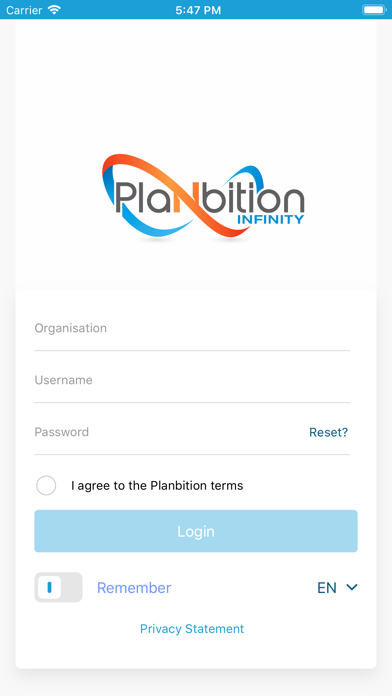Tap the blue handle inside the Remember switch
Viewport: 392px width, 696px height.
(x=49, y=587)
